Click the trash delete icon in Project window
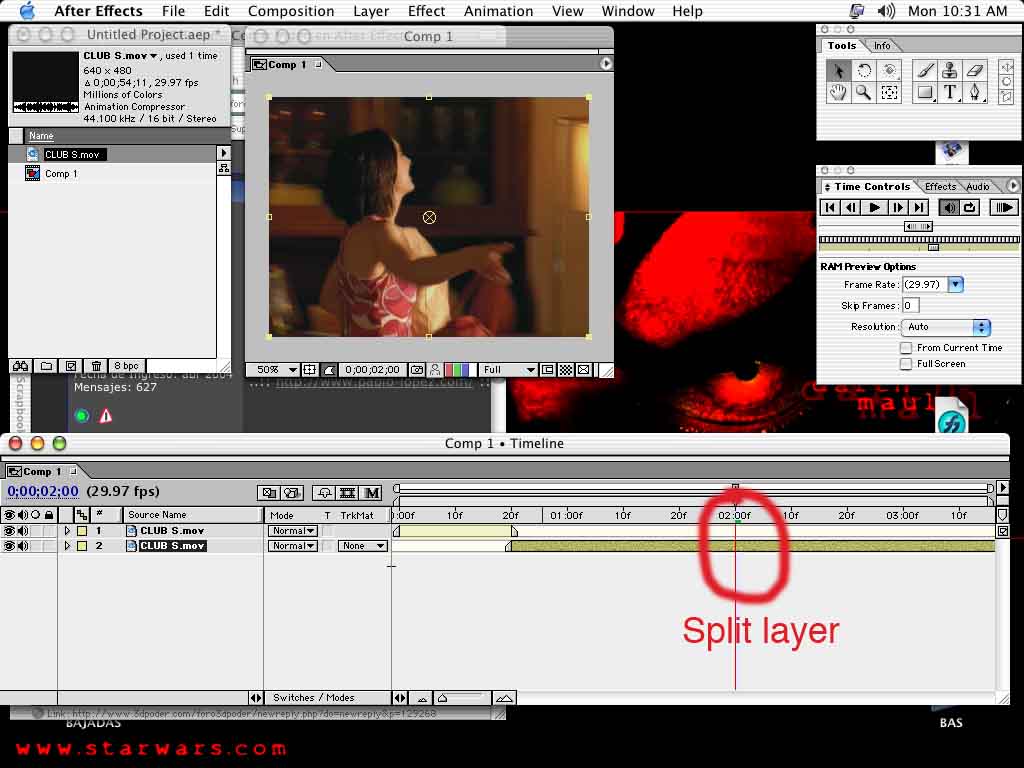 click(x=96, y=366)
